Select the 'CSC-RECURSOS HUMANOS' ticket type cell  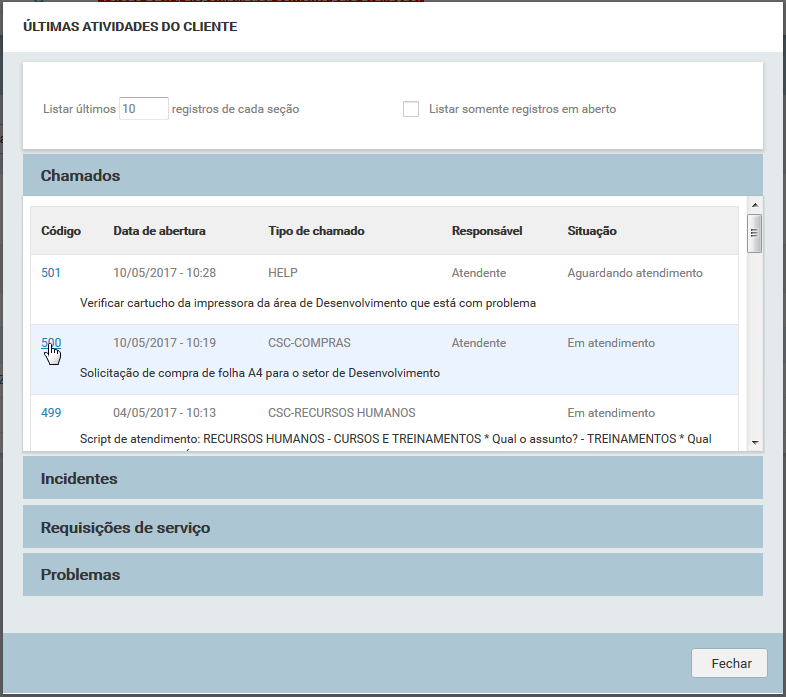(342, 413)
